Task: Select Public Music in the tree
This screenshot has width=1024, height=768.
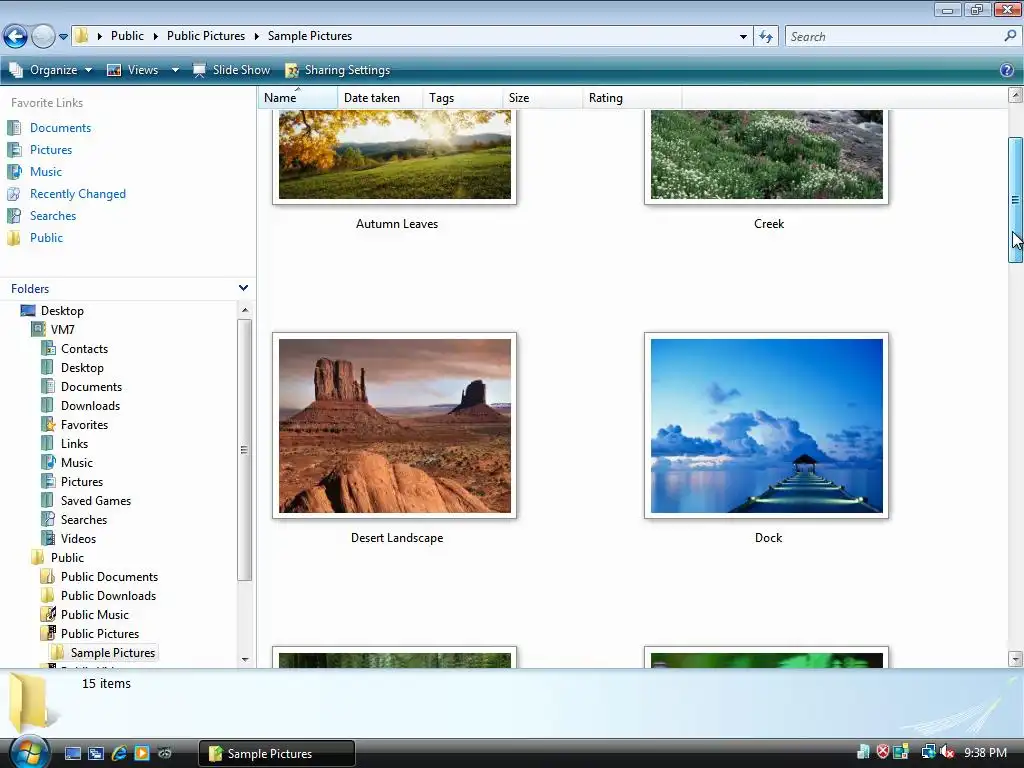Action: pos(95,615)
